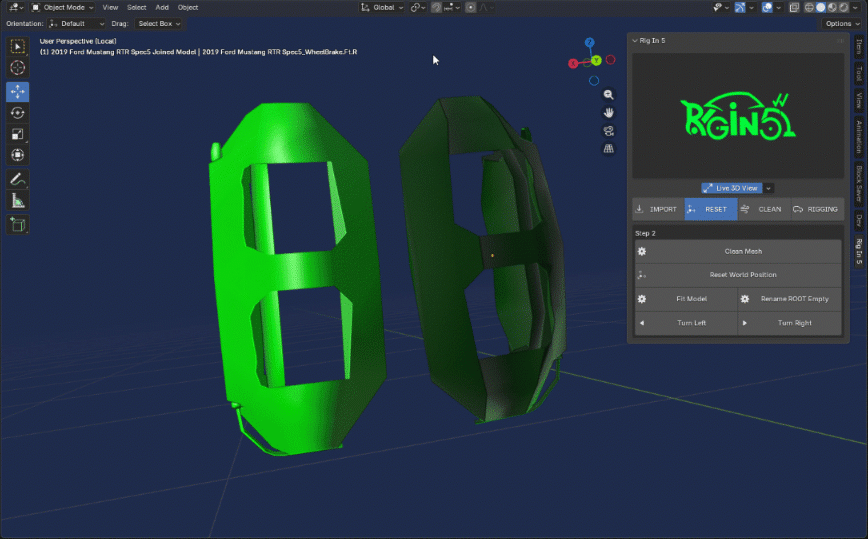Viewport: 868px width, 539px height.
Task: Activate the 3D Cursor tool
Action: (x=18, y=68)
